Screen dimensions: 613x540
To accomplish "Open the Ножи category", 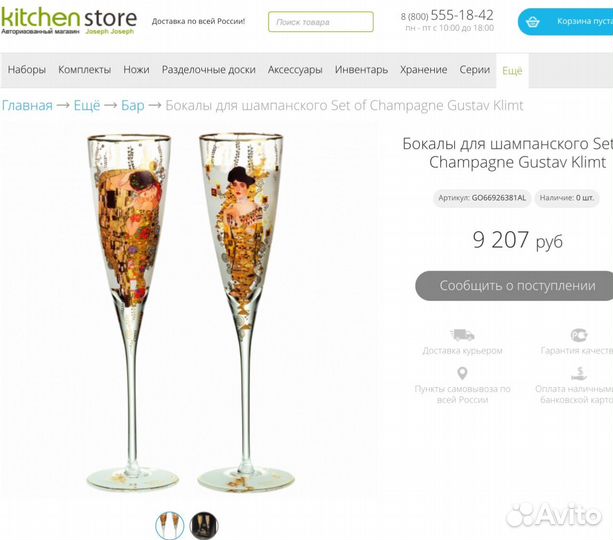I will pos(136,70).
